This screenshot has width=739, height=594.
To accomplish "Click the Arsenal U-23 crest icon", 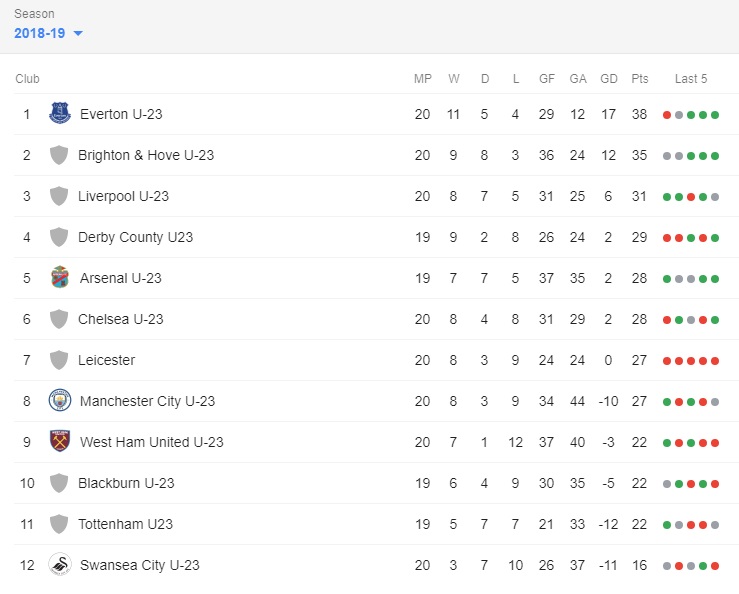I will [60, 277].
